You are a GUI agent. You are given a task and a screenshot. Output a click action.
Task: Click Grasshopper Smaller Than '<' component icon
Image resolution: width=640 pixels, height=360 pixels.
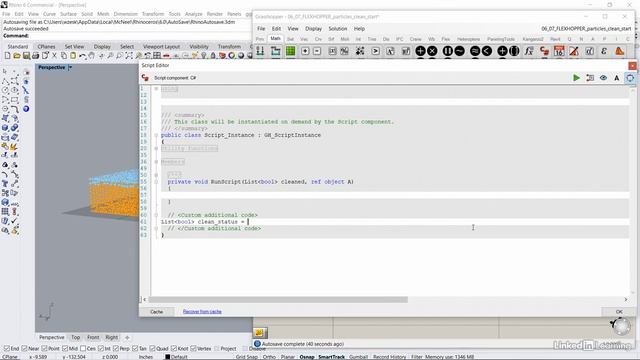[487, 51]
